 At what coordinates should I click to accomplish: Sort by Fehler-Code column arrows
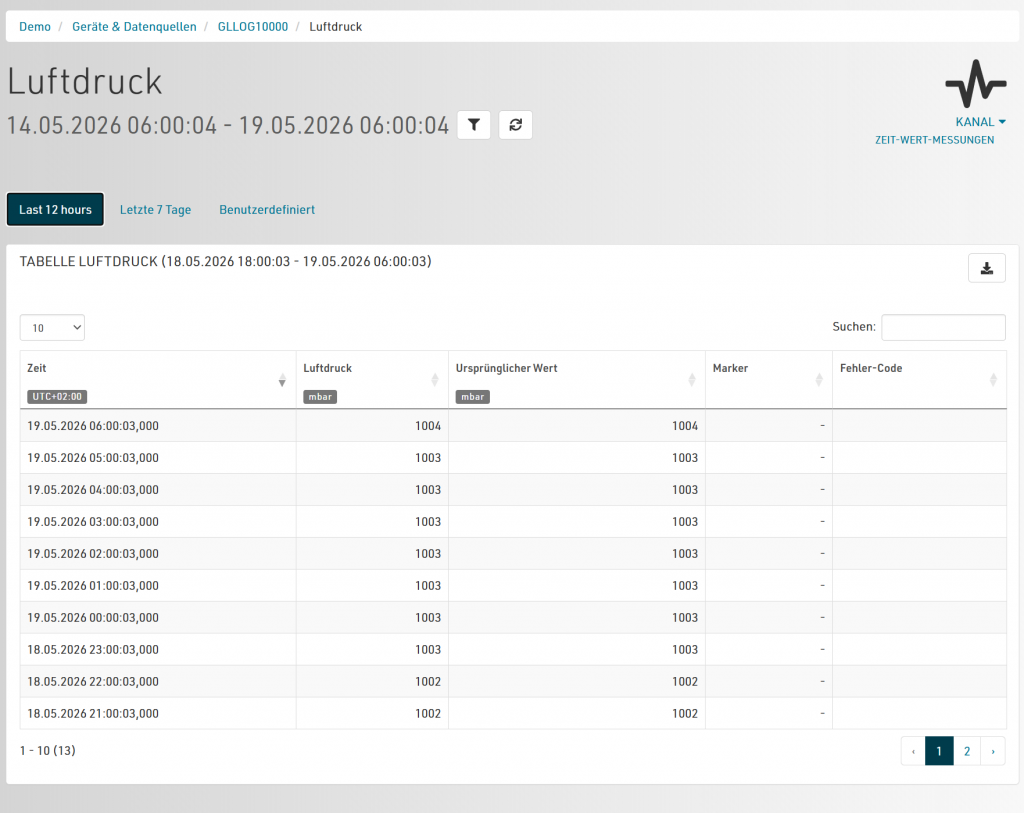coord(993,380)
